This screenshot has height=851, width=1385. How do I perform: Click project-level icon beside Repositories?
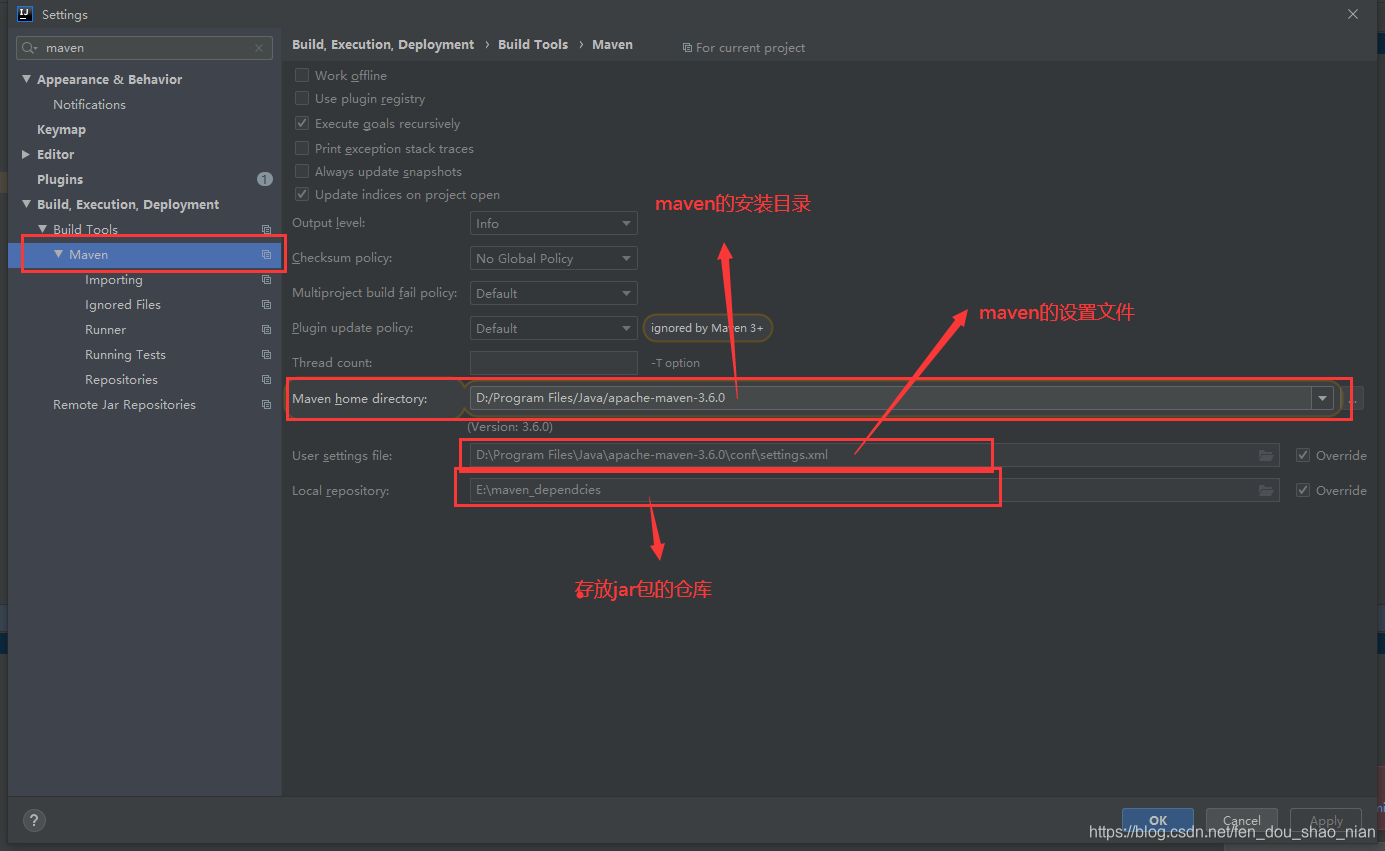pos(266,380)
